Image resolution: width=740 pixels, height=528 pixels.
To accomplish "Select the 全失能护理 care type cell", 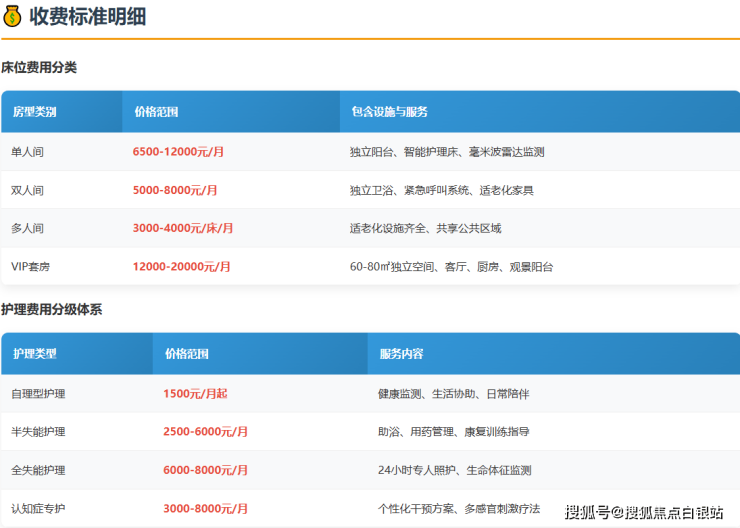I will [x=39, y=470].
